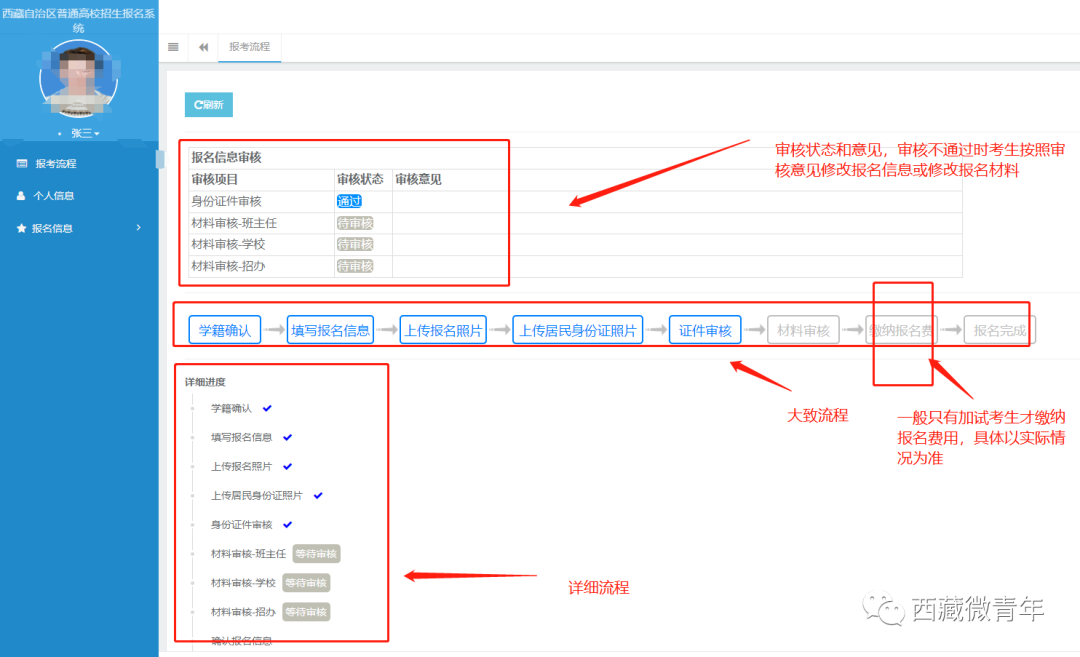
Task: Click the 个人信息 person icon
Action: 22,196
